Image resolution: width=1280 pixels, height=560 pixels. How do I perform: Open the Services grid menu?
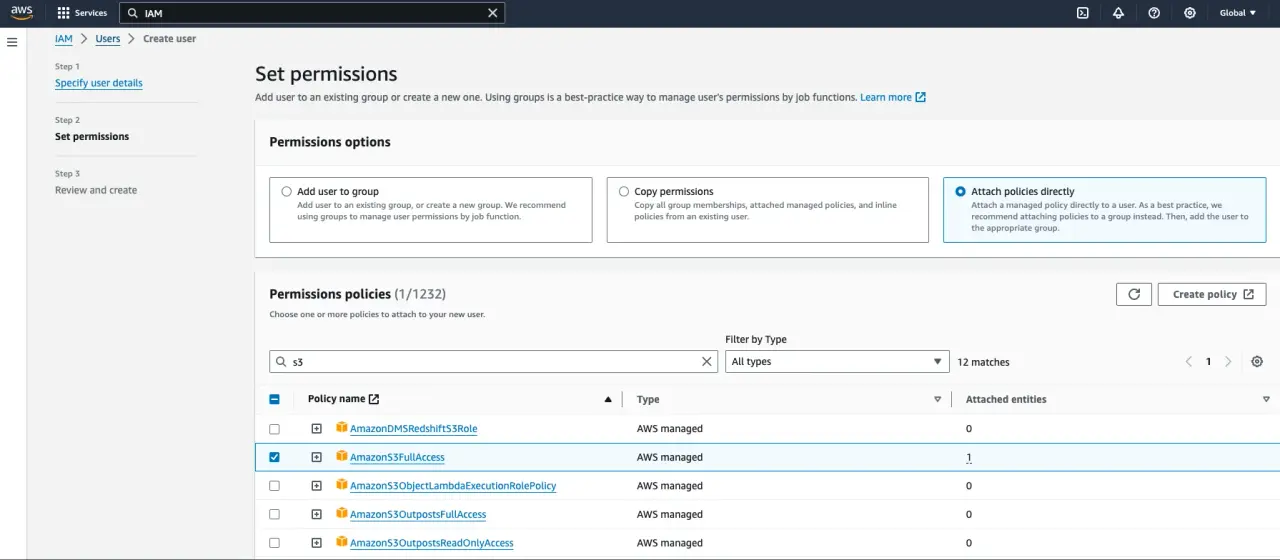pyautogui.click(x=82, y=13)
